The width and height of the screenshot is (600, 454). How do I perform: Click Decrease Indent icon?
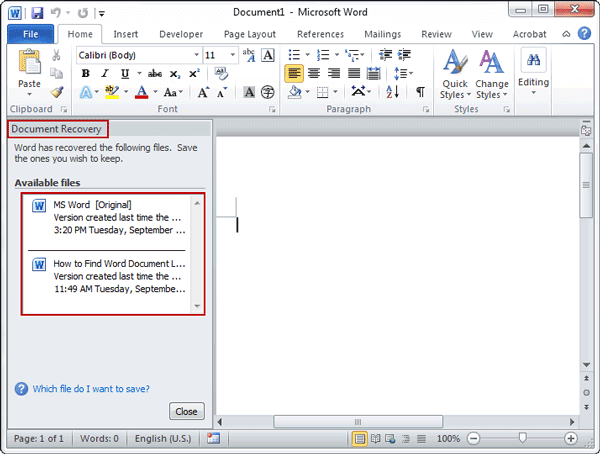(385, 55)
